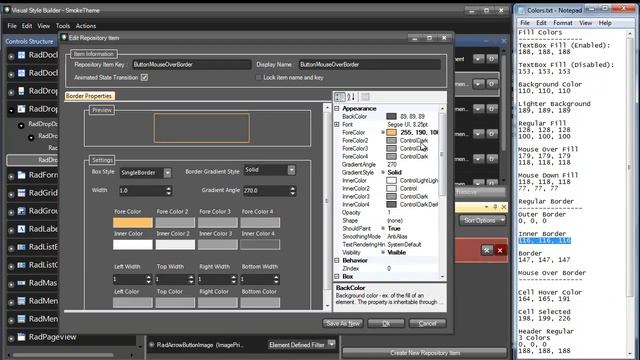Open Tools menu in Visual Style Builder
Viewport: 640px width, 360px height.
point(63,26)
